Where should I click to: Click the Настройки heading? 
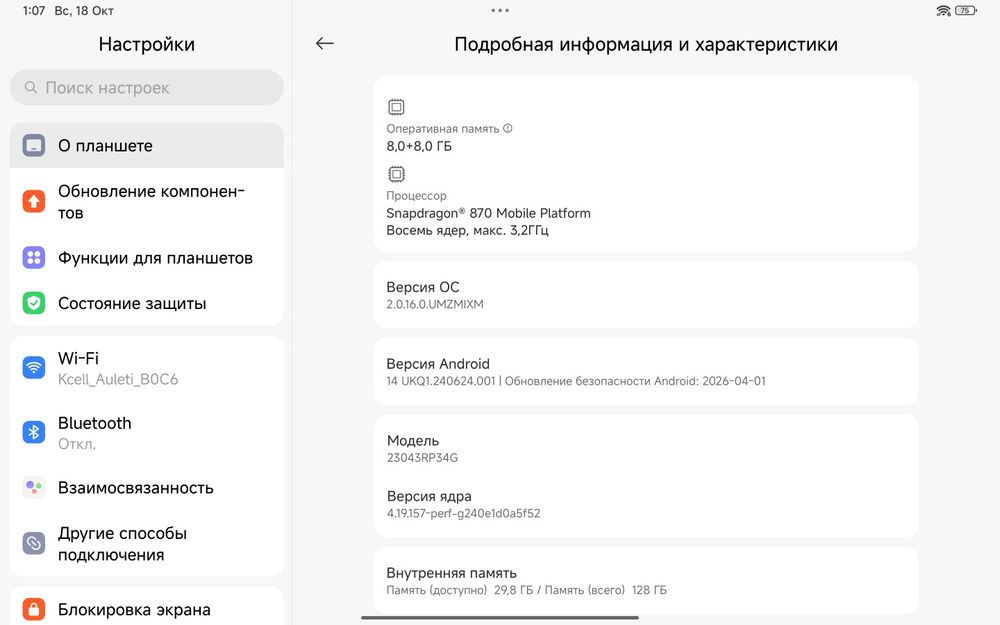(147, 44)
